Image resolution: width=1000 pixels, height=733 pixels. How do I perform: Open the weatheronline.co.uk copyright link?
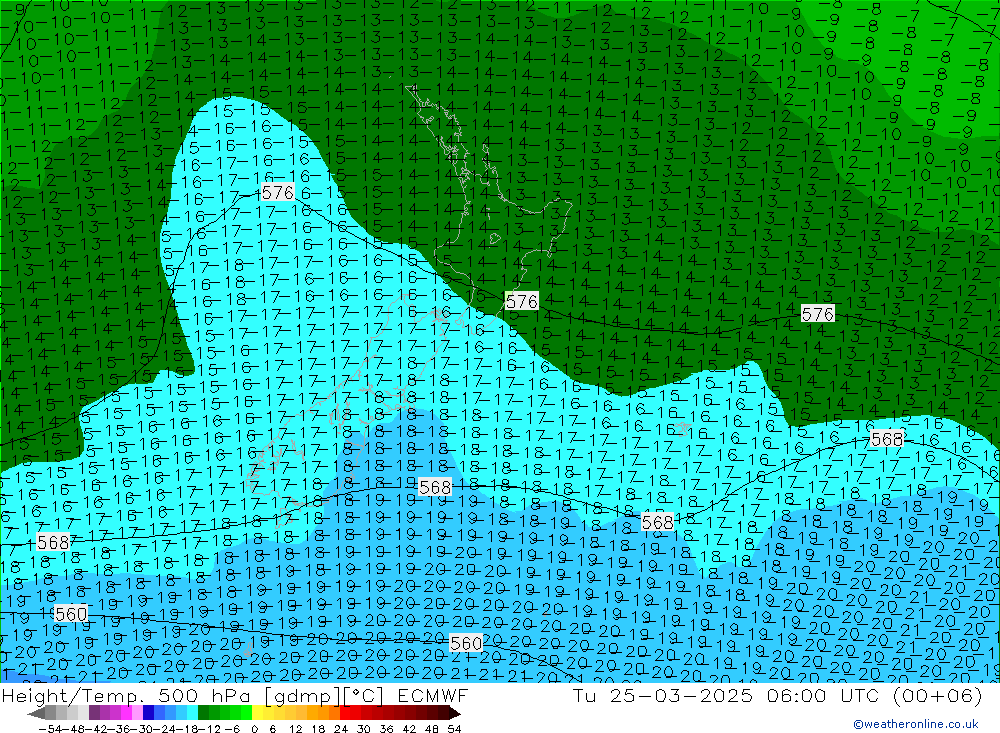(916, 724)
